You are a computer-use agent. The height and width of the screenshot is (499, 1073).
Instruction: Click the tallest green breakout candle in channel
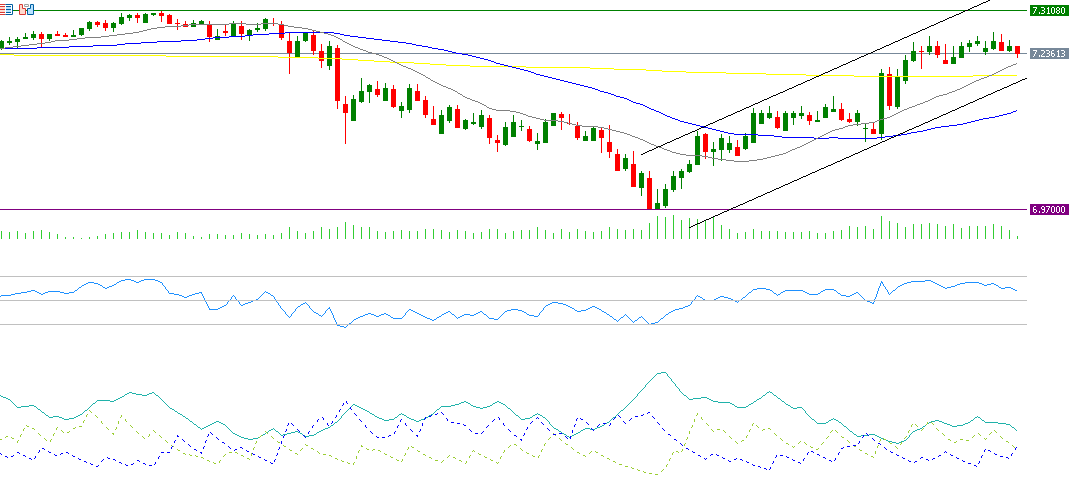[883, 102]
